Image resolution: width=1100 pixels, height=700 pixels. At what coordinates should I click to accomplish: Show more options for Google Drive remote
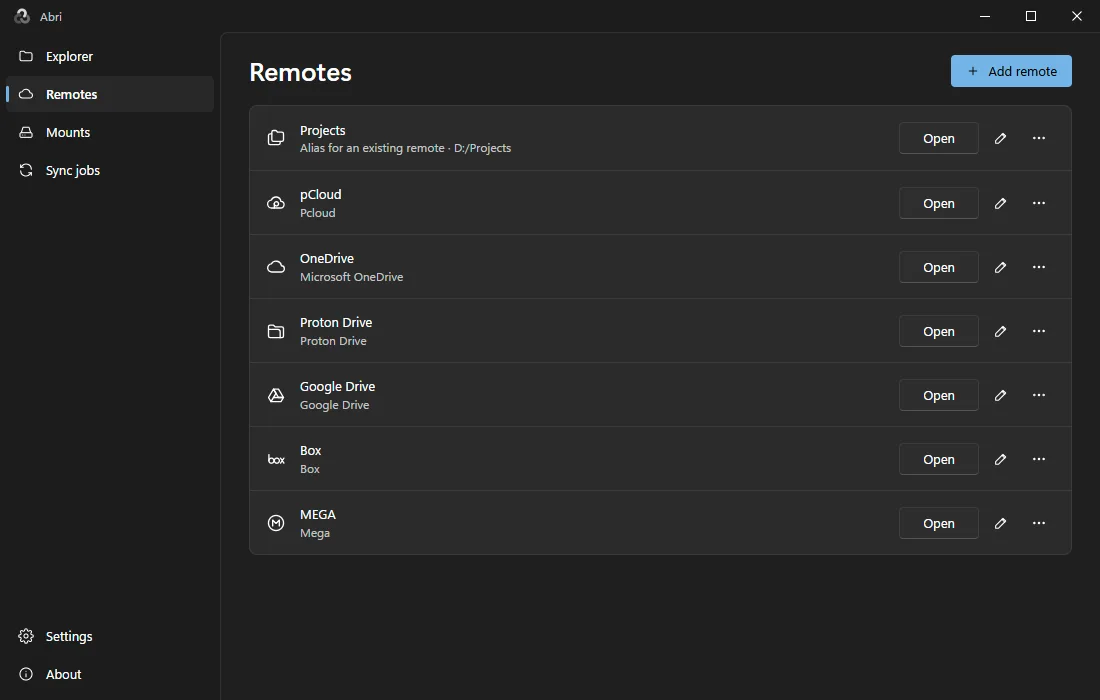[x=1039, y=395]
